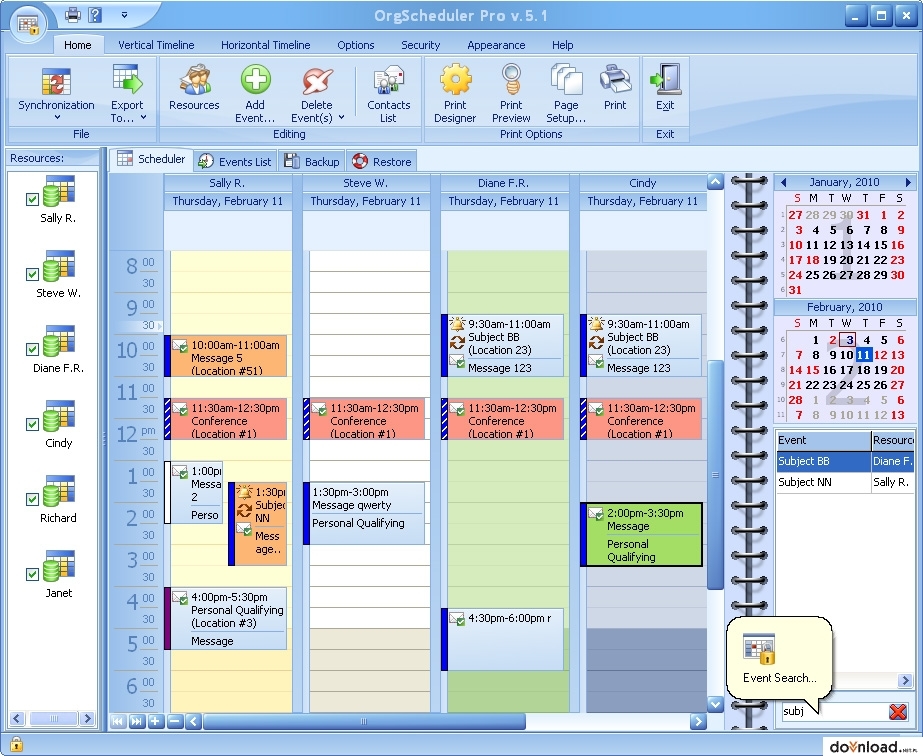Switch to the Horizontal Timeline ribbon tab
Image resolution: width=923 pixels, height=756 pixels.
tap(265, 45)
